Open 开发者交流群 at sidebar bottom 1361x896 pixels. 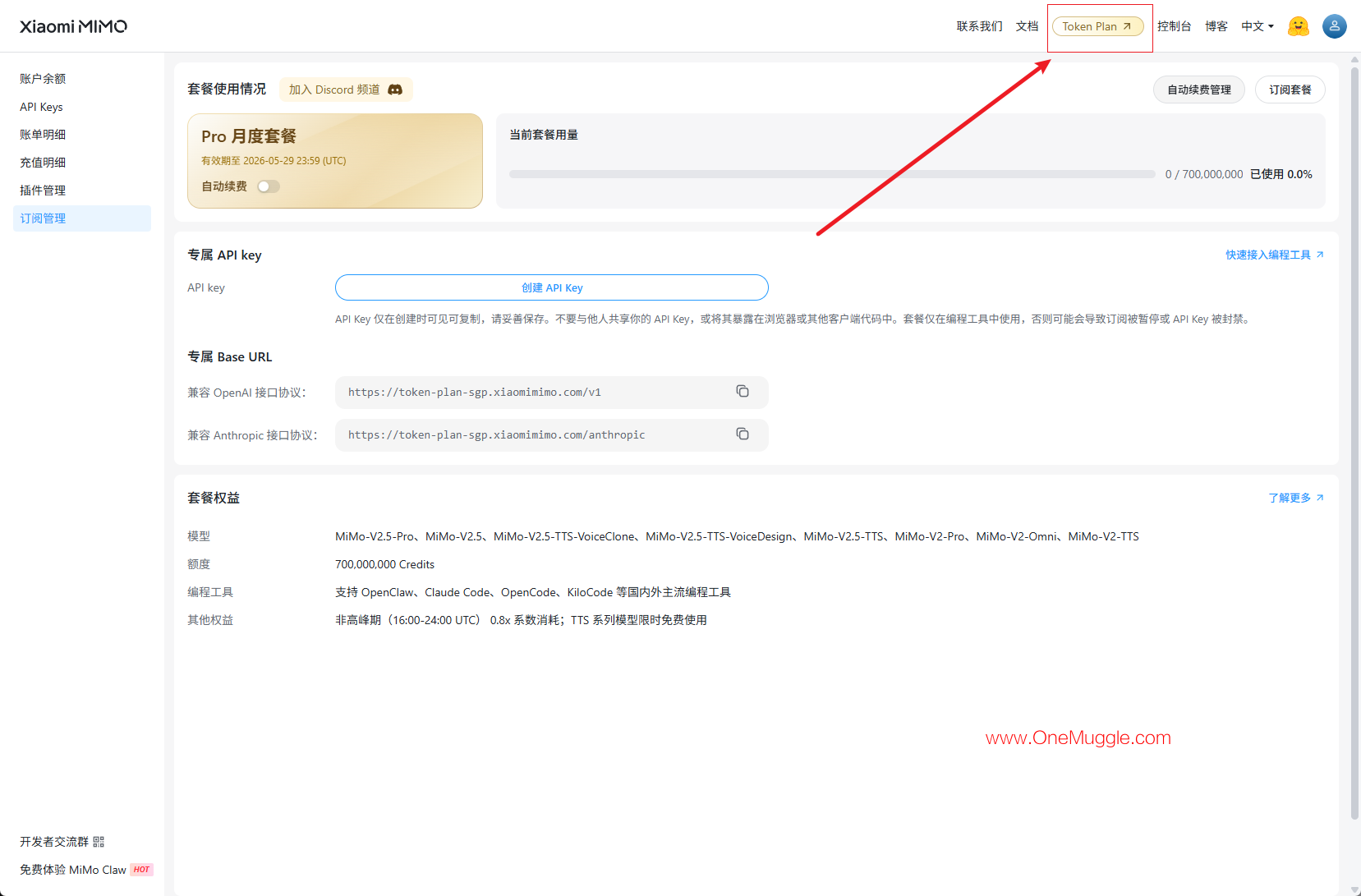(x=62, y=842)
